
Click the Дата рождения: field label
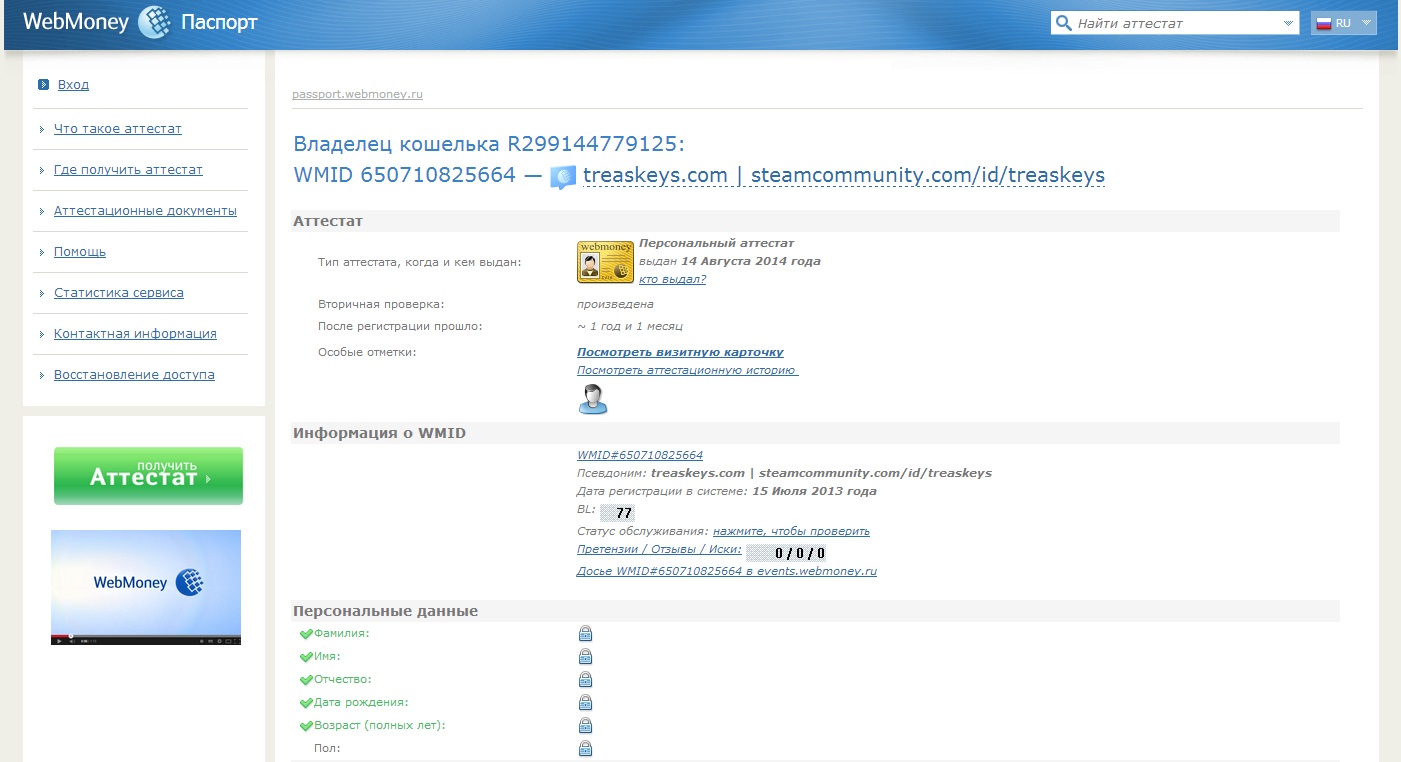(361, 702)
